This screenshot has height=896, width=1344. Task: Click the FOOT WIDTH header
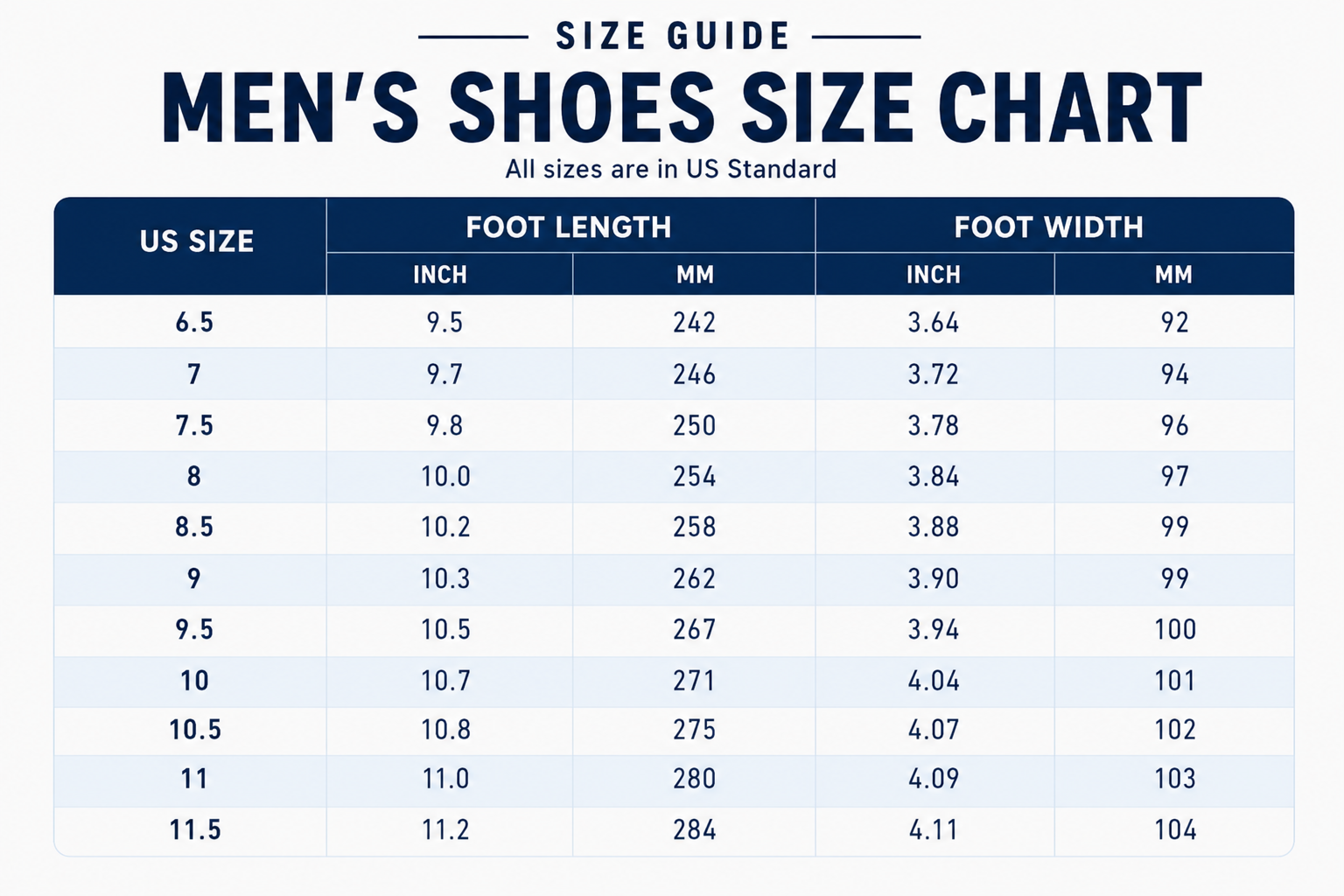coord(1049,227)
